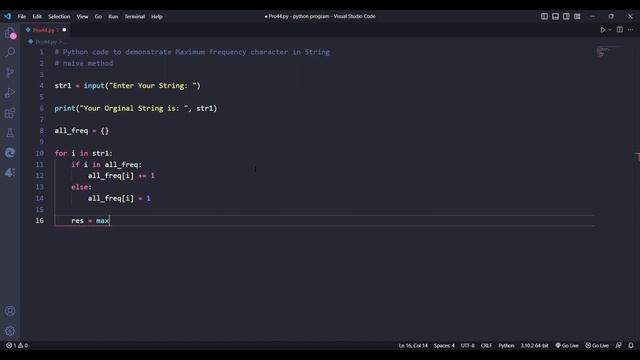Open the Accounts menu
The image size is (640, 360).
coord(10,311)
